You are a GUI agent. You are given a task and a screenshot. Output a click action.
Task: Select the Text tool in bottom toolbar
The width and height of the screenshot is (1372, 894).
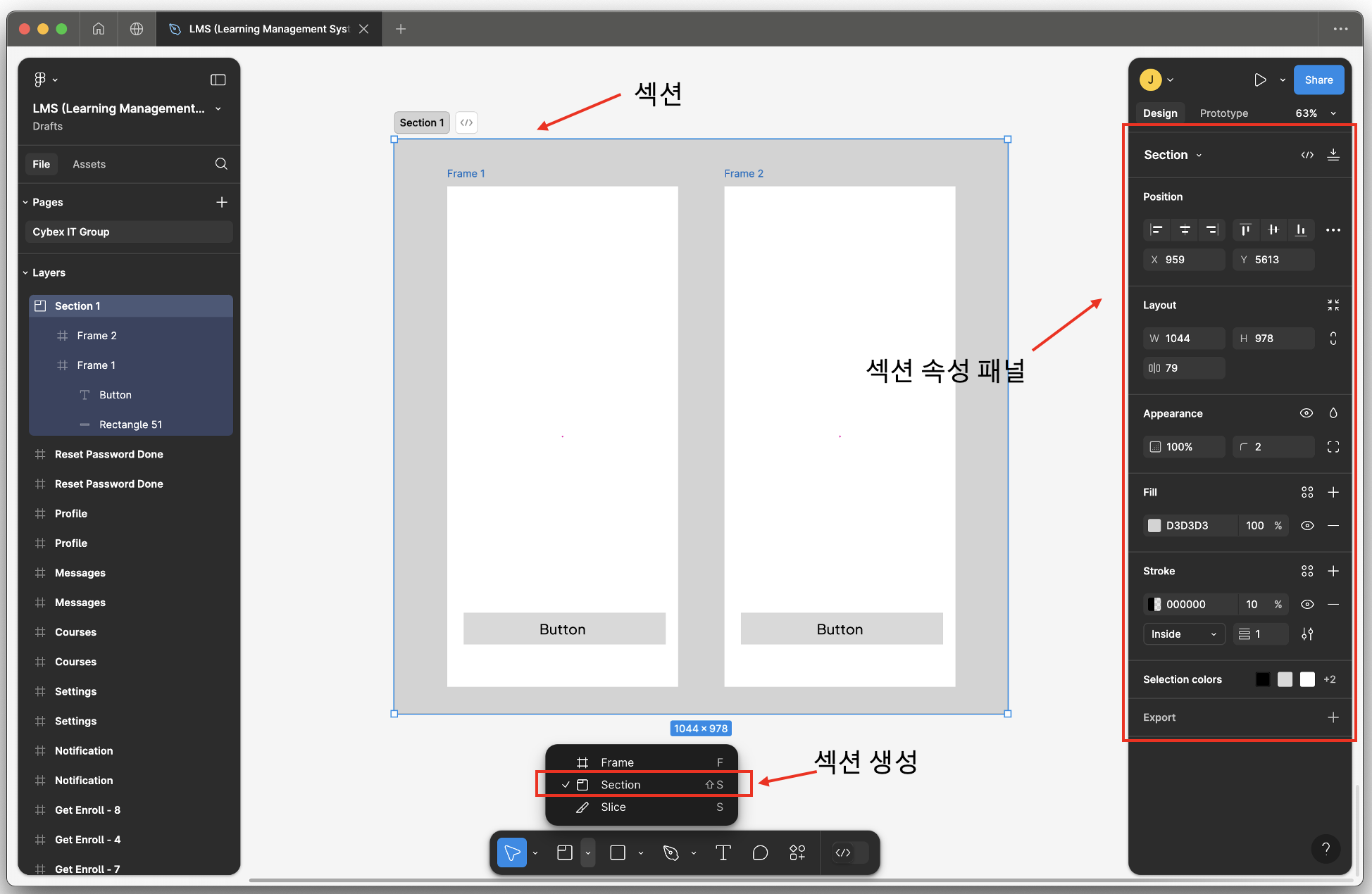(x=723, y=852)
